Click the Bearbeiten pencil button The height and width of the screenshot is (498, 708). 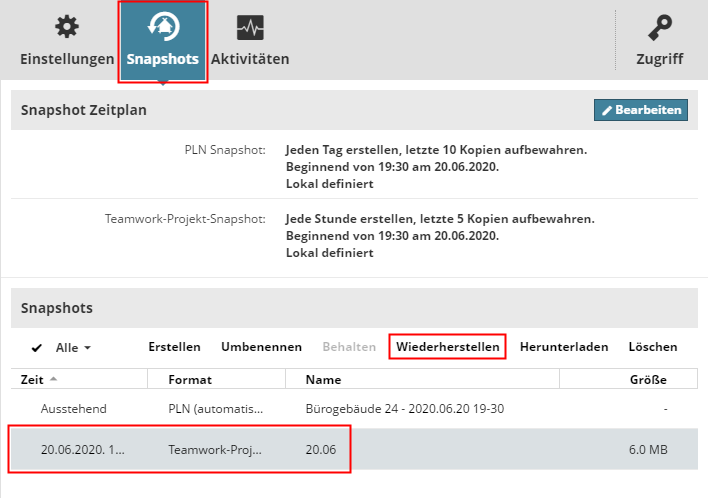(641, 110)
